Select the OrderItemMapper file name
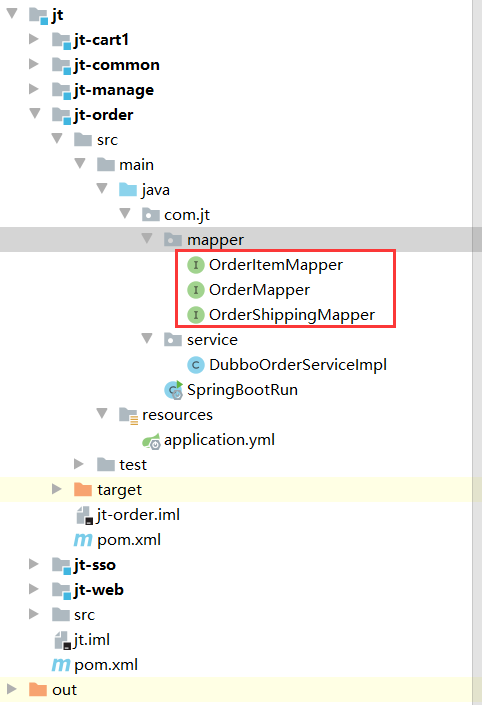 tap(276, 265)
